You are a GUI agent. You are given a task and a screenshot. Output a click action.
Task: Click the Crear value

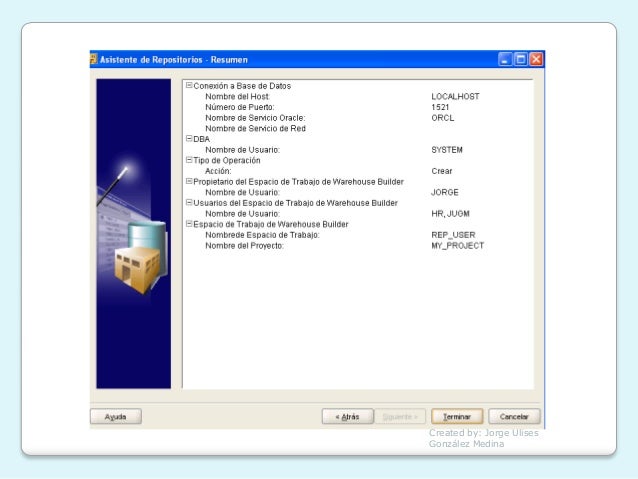pos(442,171)
